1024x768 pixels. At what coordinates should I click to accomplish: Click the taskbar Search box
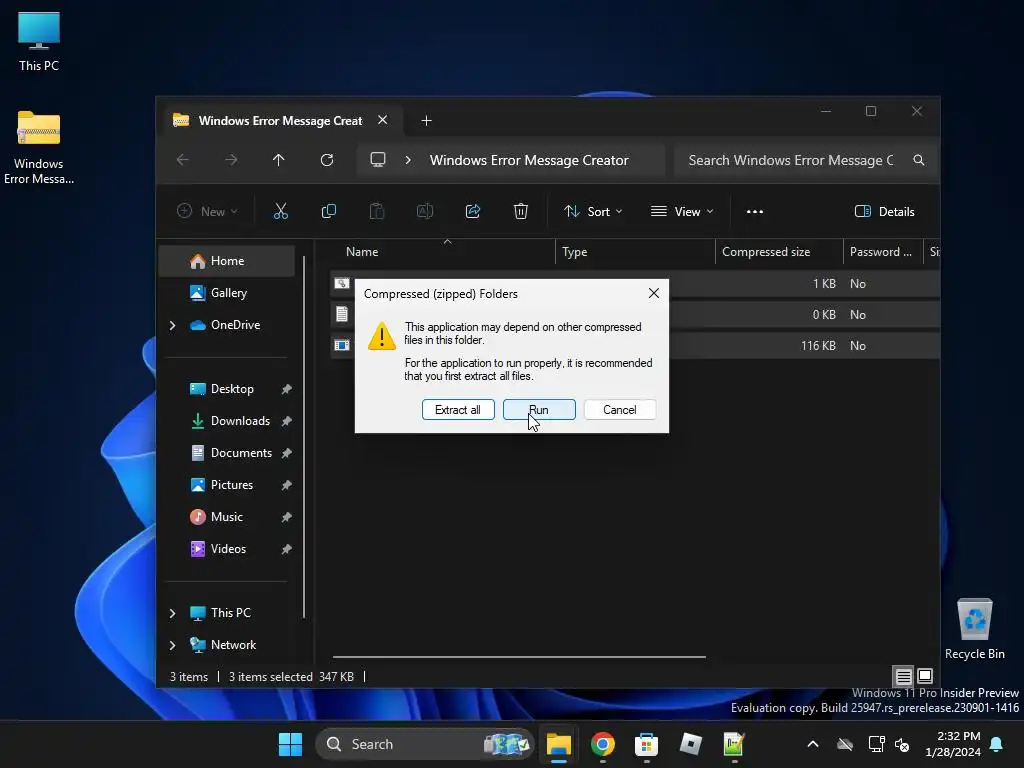424,744
